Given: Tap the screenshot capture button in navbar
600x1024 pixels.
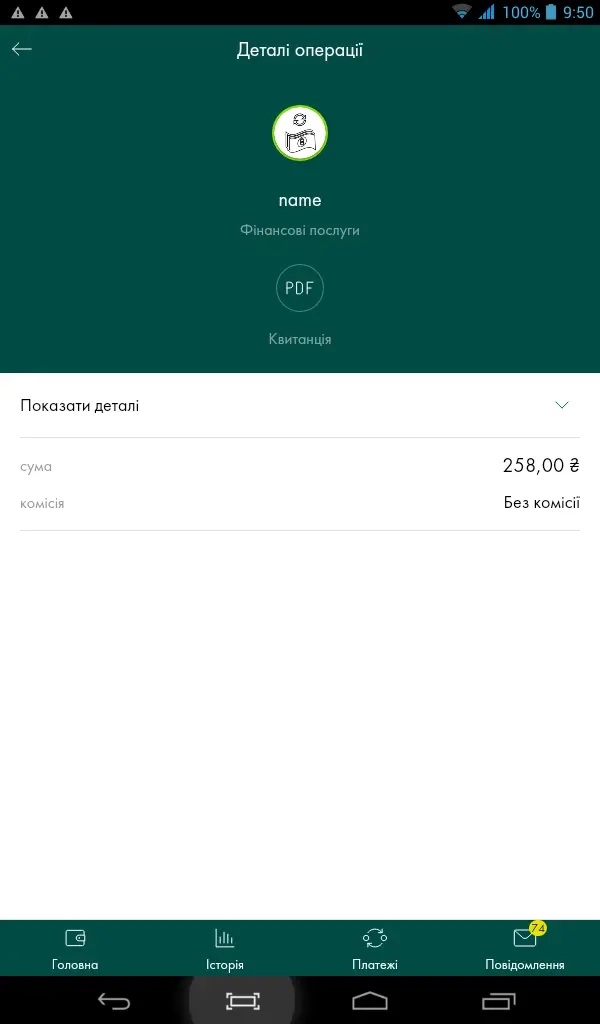Looking at the screenshot, I should point(242,1001).
